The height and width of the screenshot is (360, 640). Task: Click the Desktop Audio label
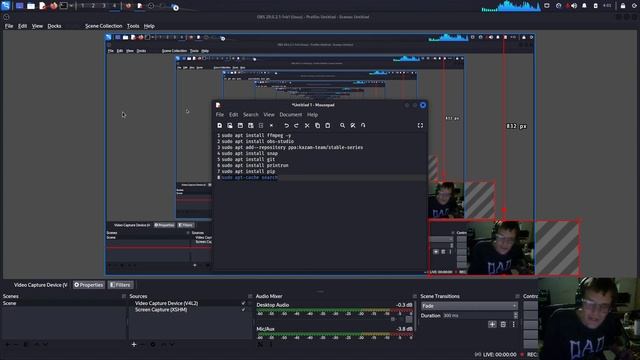pos(273,305)
